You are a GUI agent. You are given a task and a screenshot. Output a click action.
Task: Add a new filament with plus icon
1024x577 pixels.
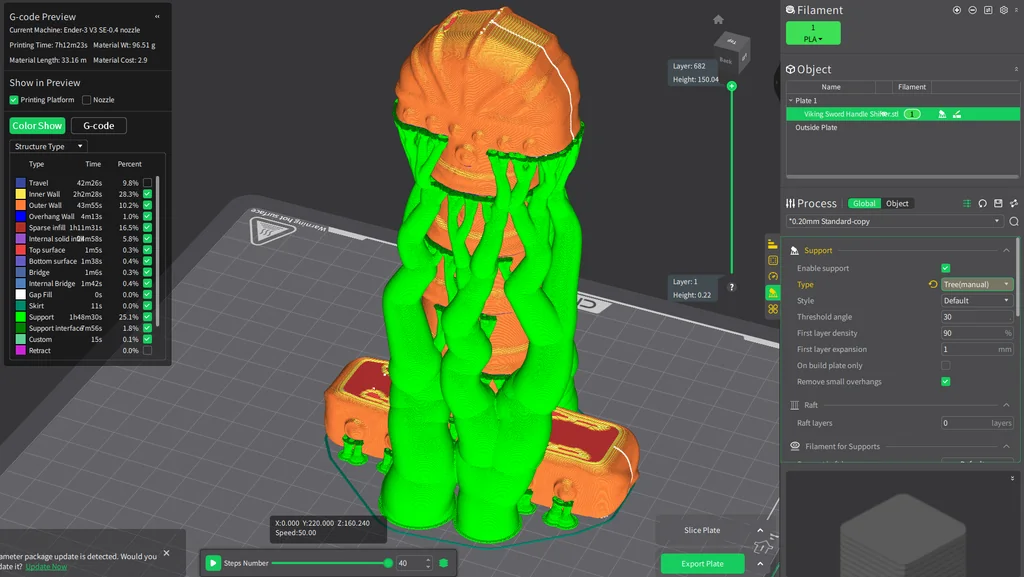957,10
